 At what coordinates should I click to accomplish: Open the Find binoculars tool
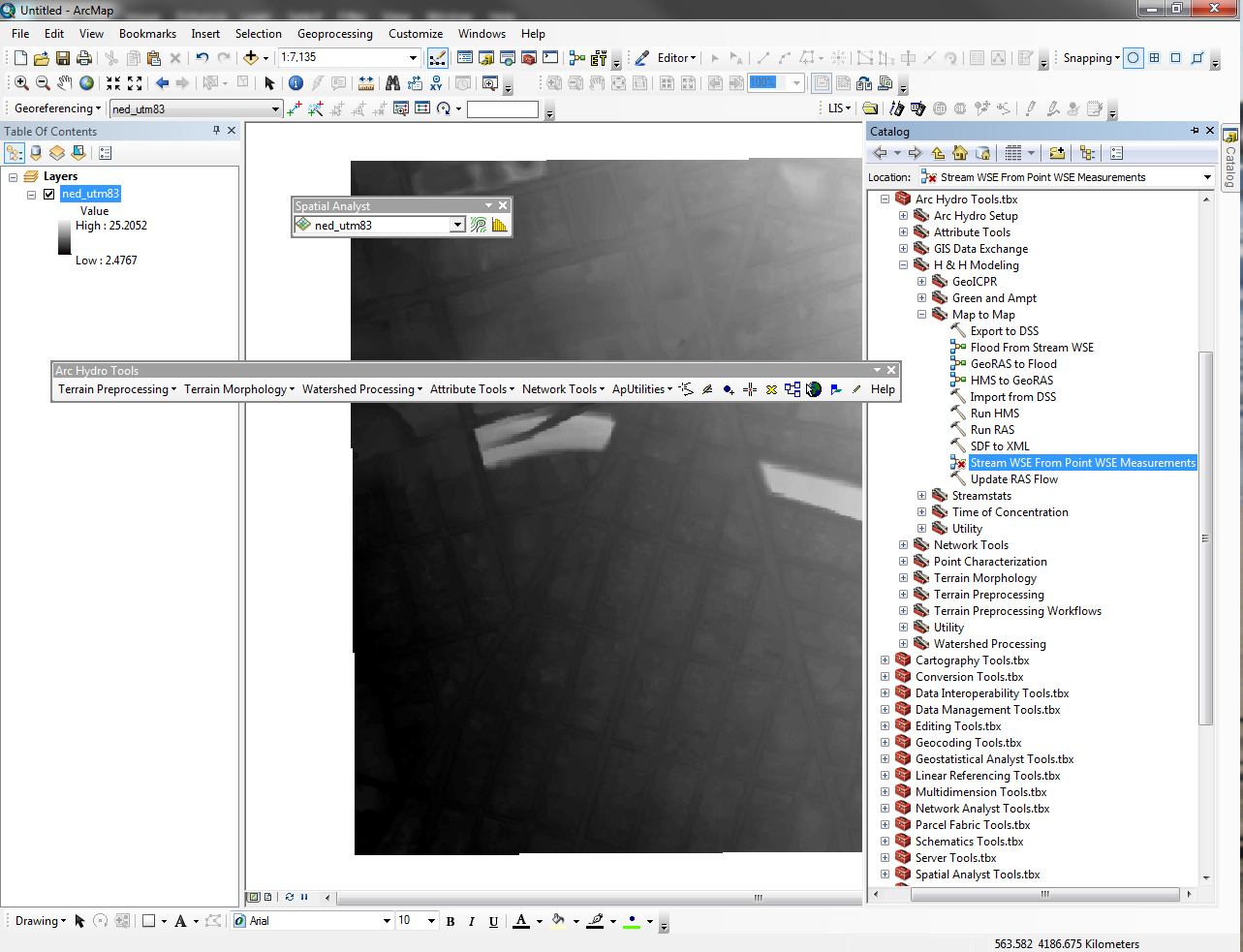pos(392,83)
